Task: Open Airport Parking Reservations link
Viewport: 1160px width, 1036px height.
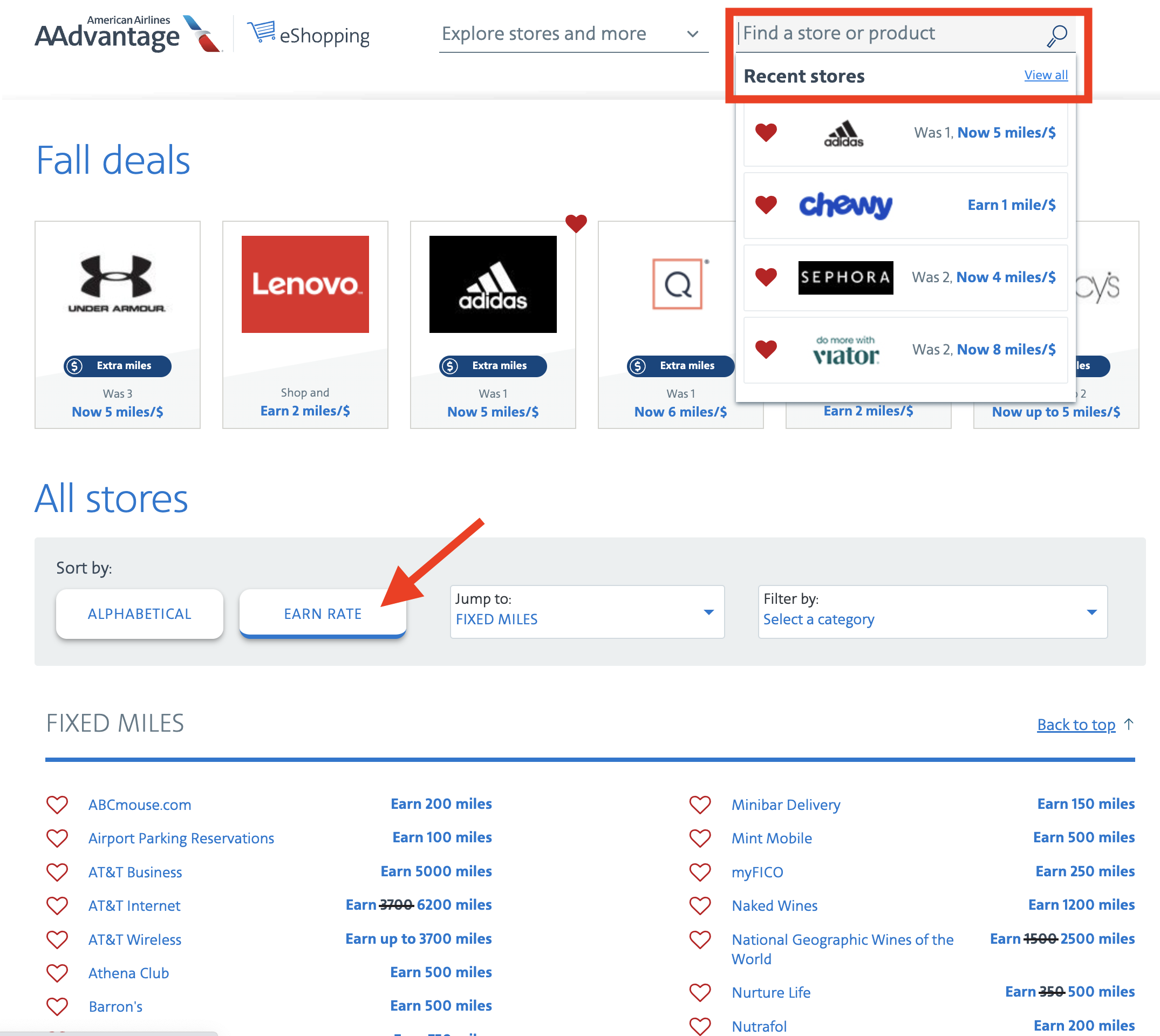Action: pyautogui.click(x=181, y=839)
